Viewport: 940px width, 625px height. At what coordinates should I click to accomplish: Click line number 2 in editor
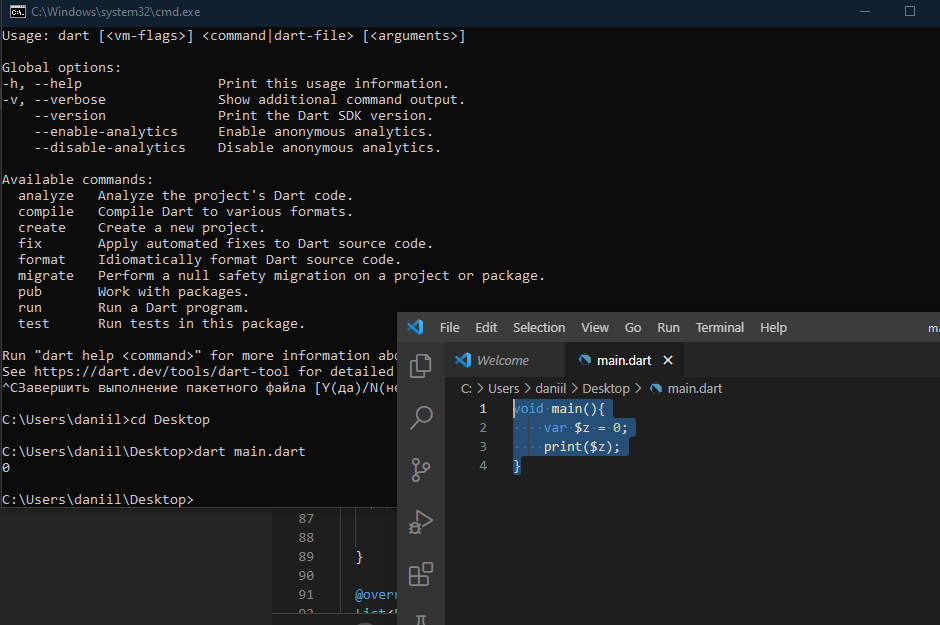tap(483, 428)
